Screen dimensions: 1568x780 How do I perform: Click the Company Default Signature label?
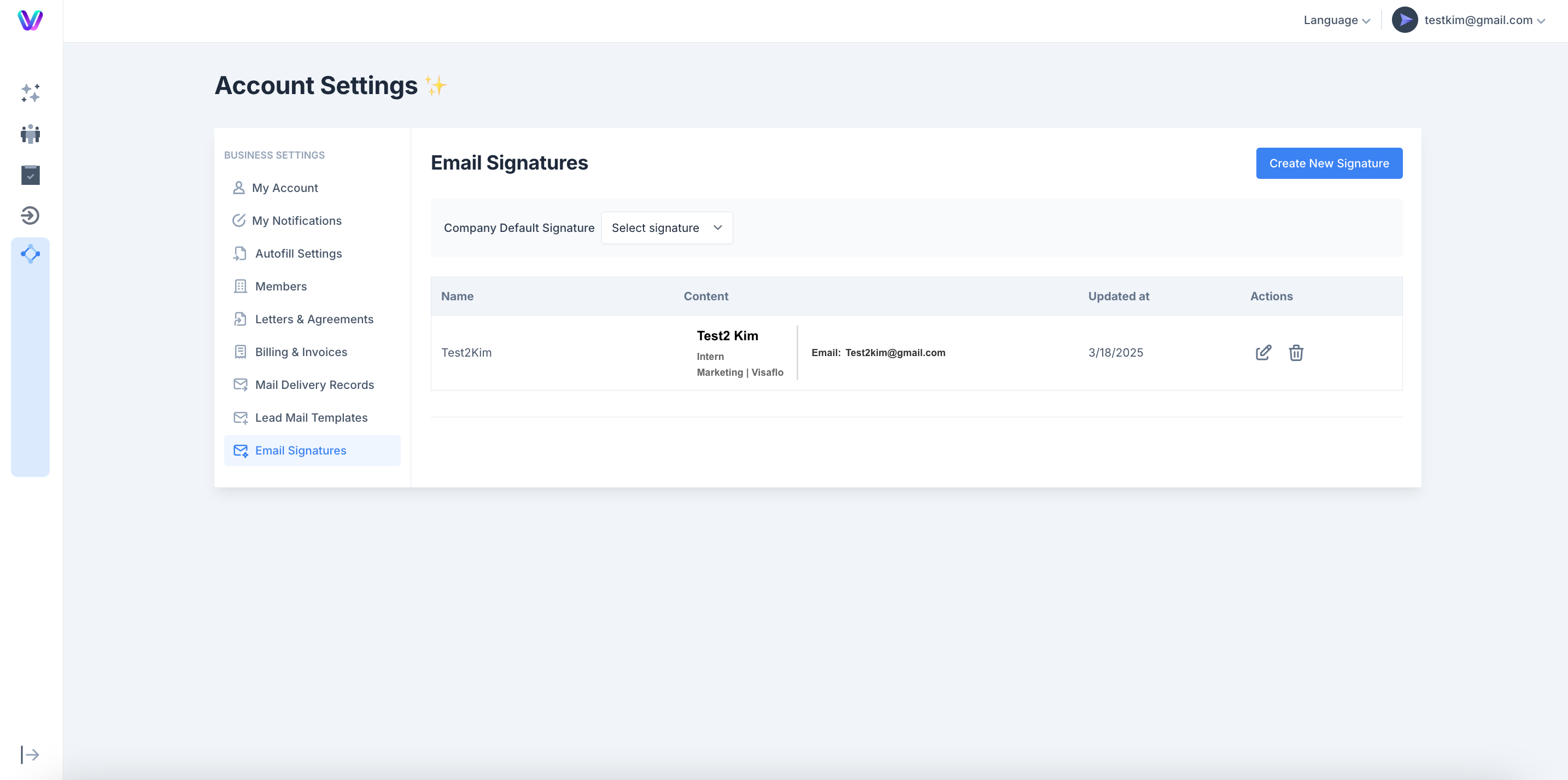pyautogui.click(x=519, y=228)
